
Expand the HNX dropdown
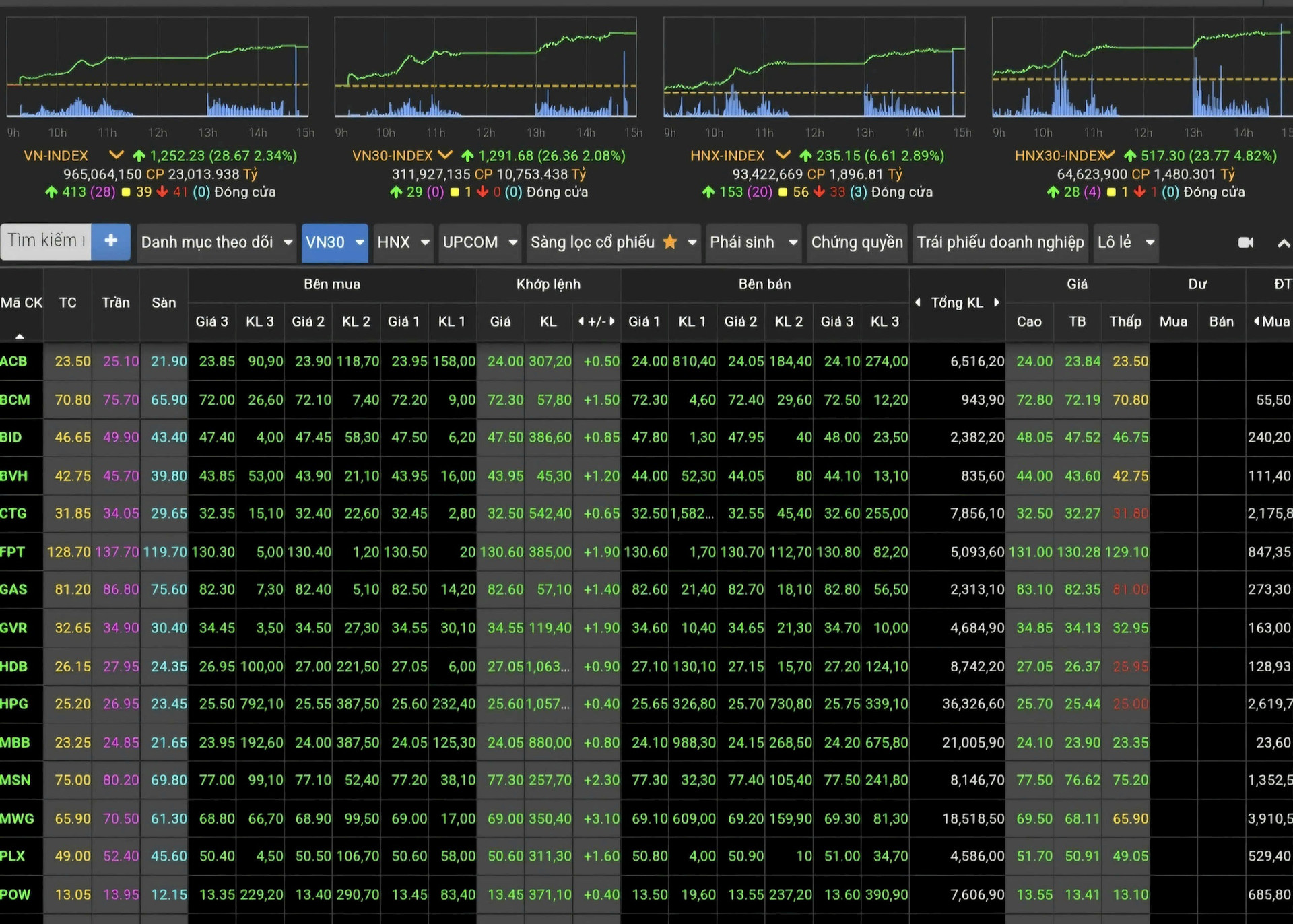(x=425, y=242)
